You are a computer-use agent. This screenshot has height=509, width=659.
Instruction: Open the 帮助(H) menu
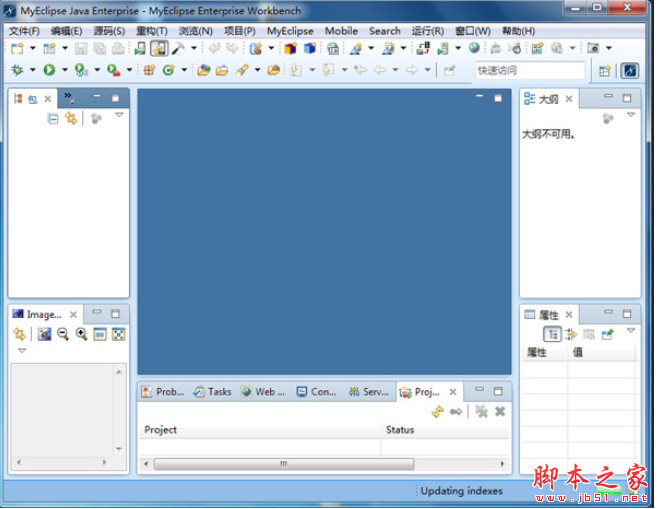pos(519,31)
